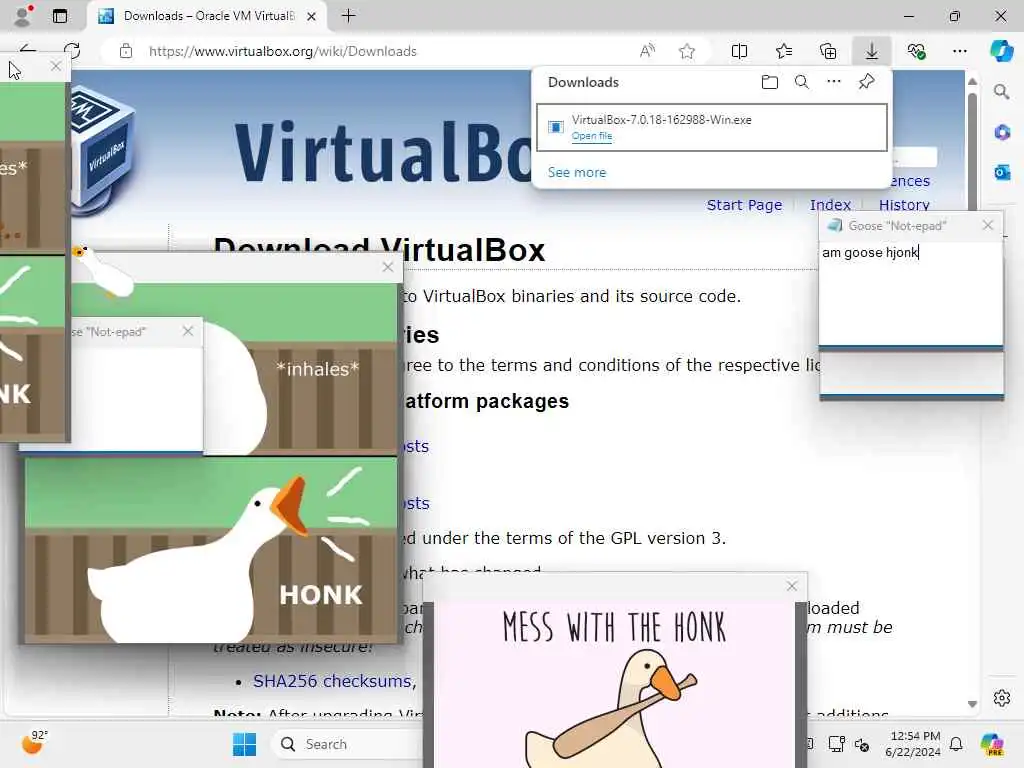Select the Downloads – Oracle VM VirtualBox tab

tap(208, 16)
